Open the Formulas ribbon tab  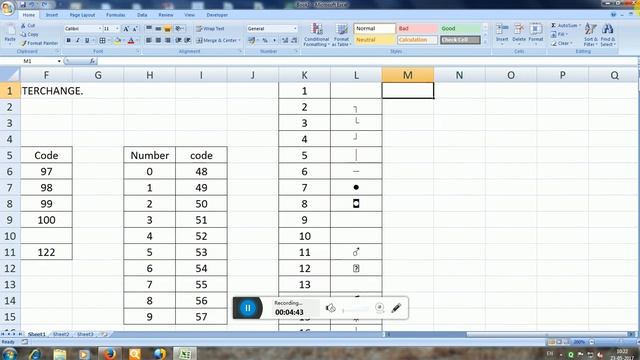click(x=116, y=15)
